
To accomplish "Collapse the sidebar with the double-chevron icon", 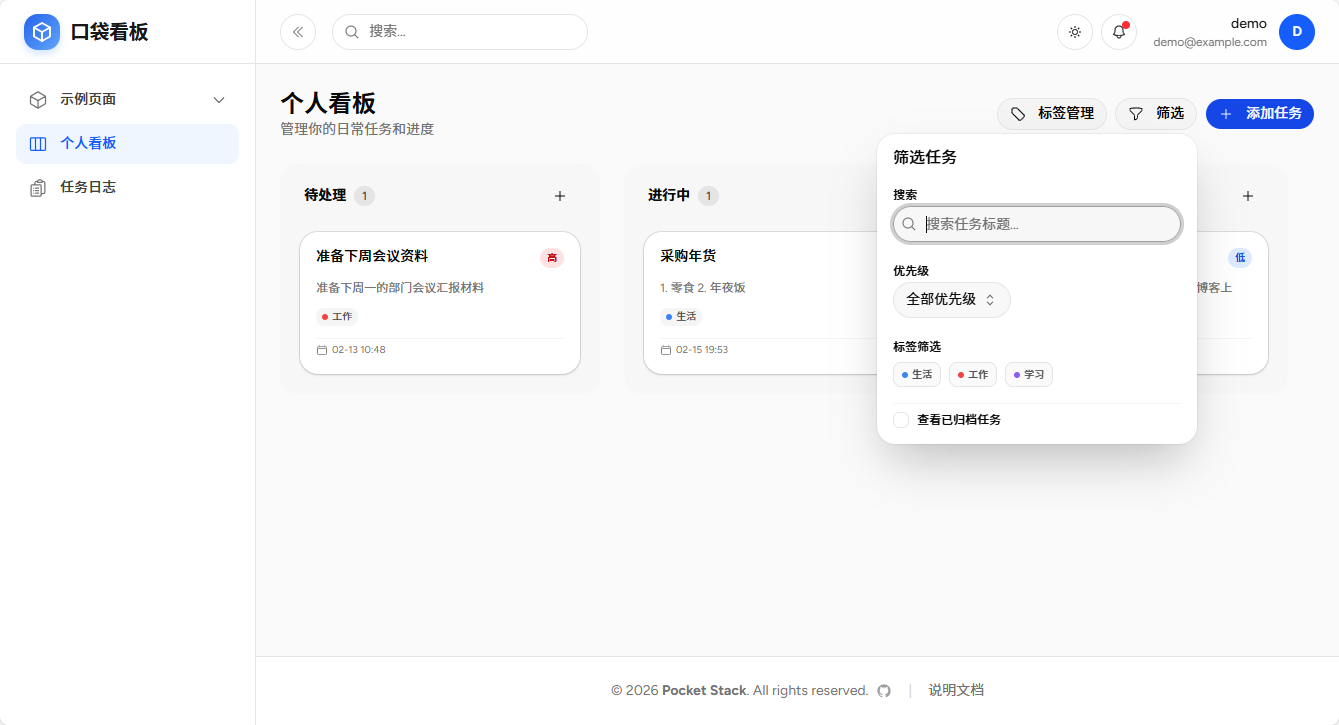I will pos(298,31).
